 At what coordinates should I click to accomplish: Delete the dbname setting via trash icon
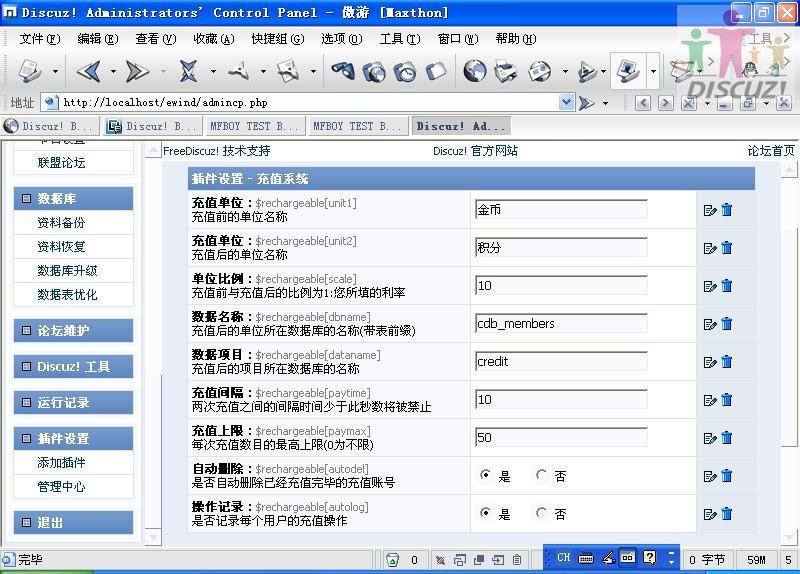tap(727, 324)
